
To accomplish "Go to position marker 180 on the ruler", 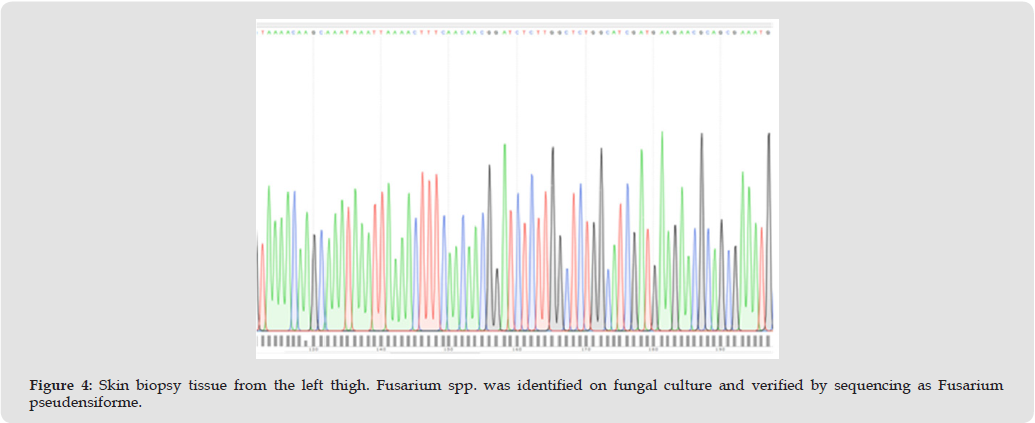I will 653,350.
